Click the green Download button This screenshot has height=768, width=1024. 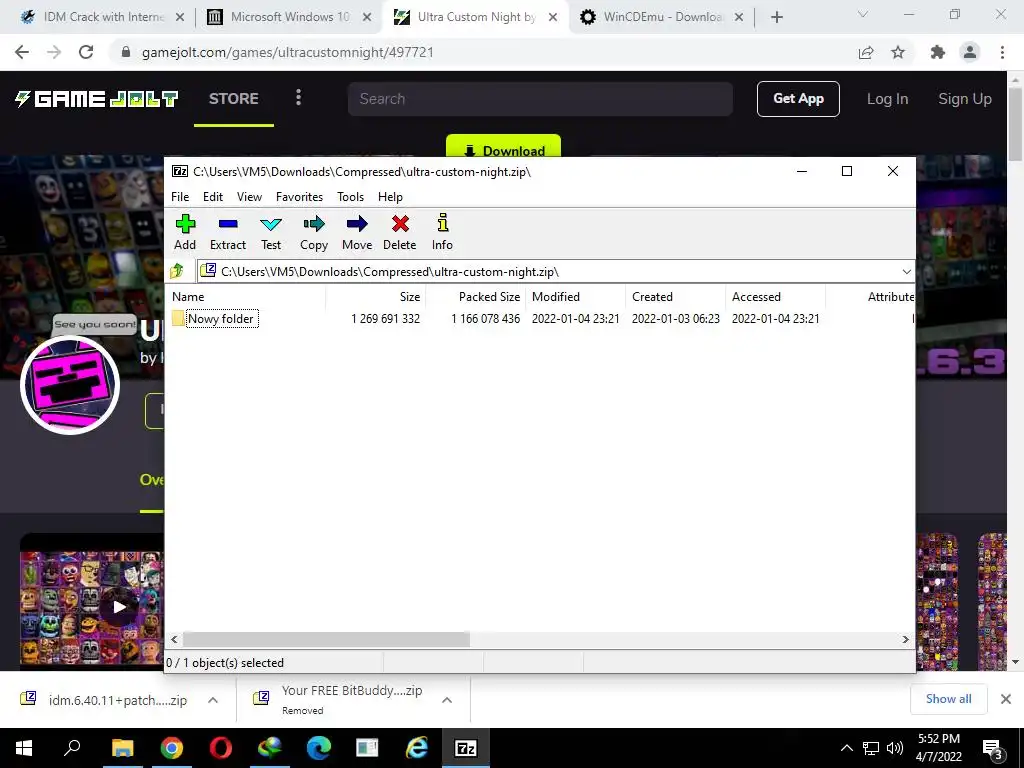click(503, 146)
